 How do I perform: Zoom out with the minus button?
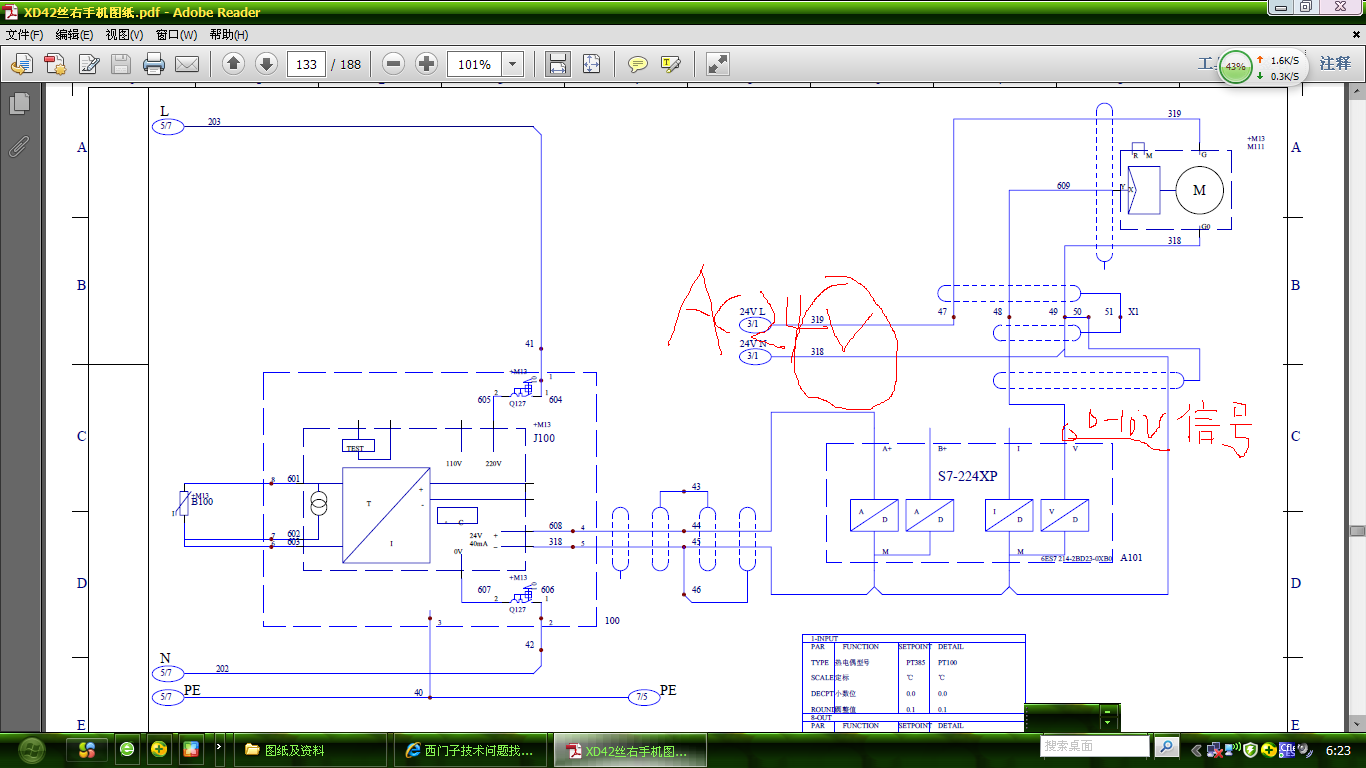tap(394, 64)
